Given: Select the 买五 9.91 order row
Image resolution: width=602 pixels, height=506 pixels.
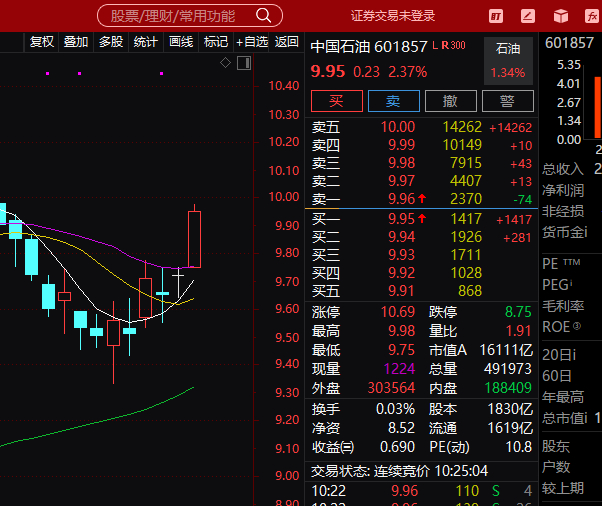Looking at the screenshot, I should [422, 291].
